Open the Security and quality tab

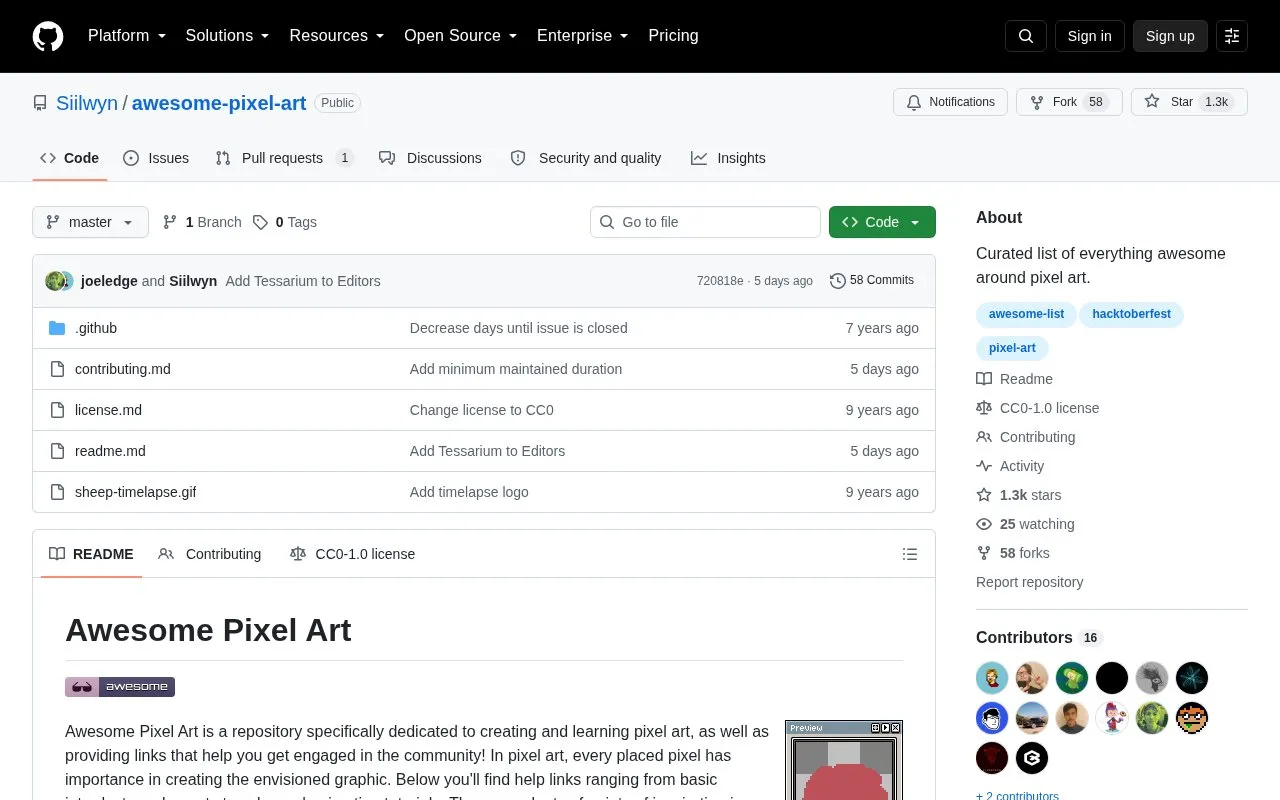(x=586, y=158)
